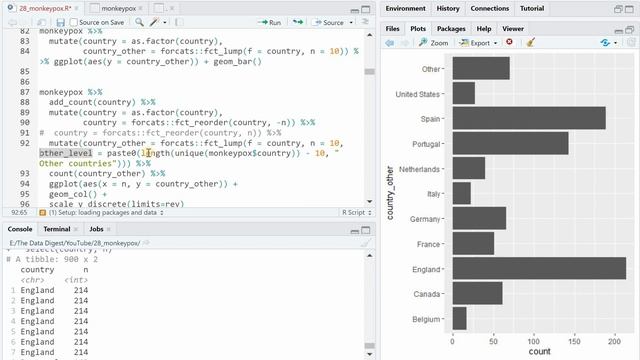This screenshot has height=360, width=640.
Task: Switch to the 28_monkeypox.R tab
Action: [45, 8]
